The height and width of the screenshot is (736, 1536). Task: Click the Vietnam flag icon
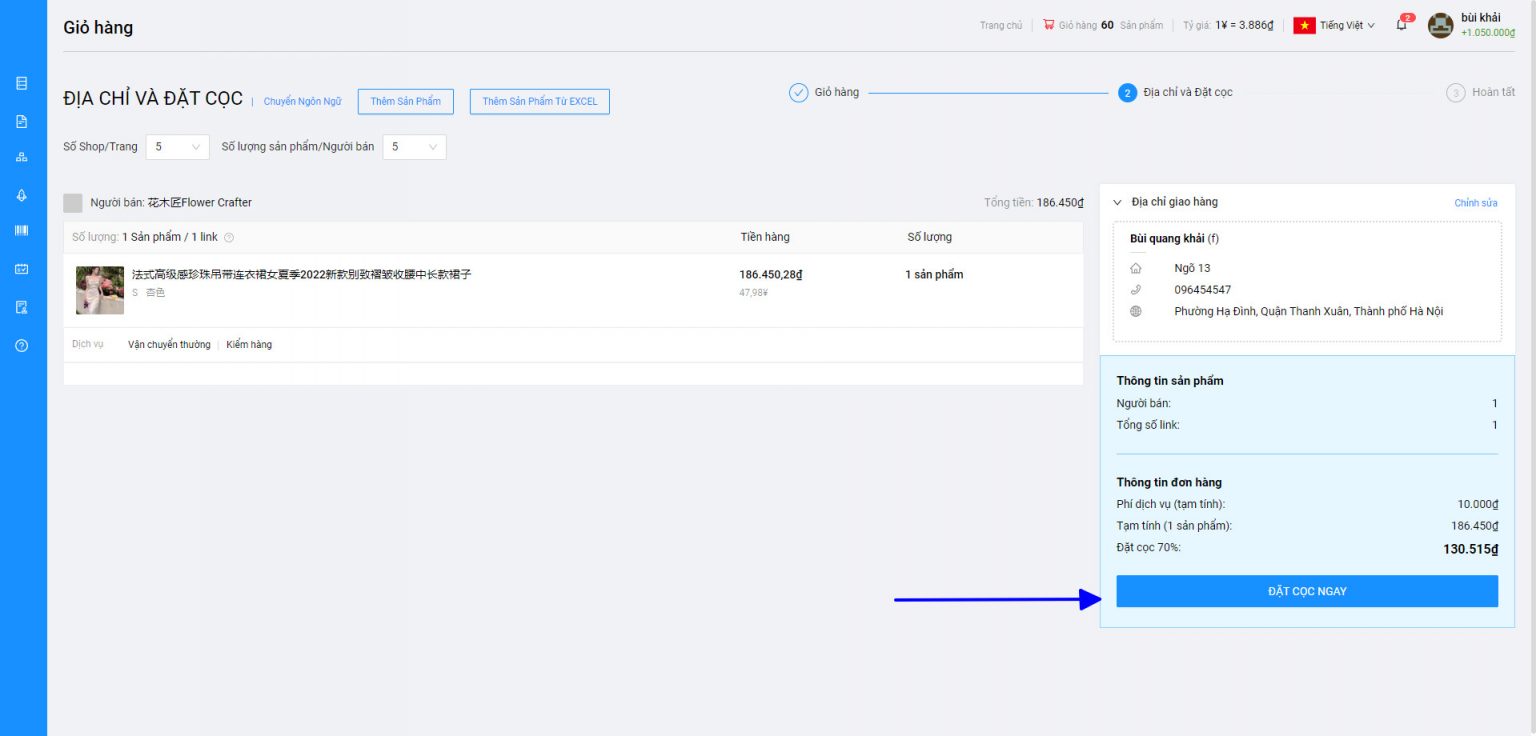click(1304, 26)
